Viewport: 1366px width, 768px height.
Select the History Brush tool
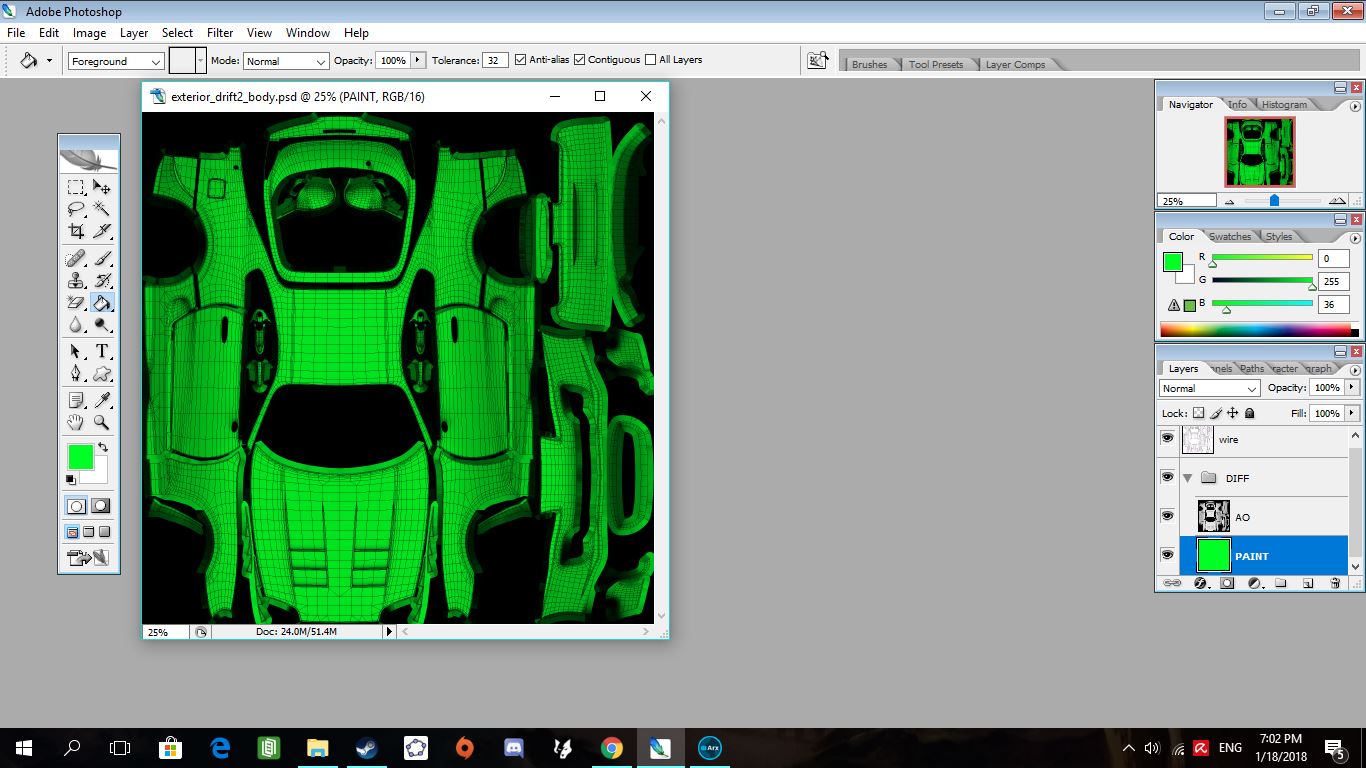pos(102,281)
